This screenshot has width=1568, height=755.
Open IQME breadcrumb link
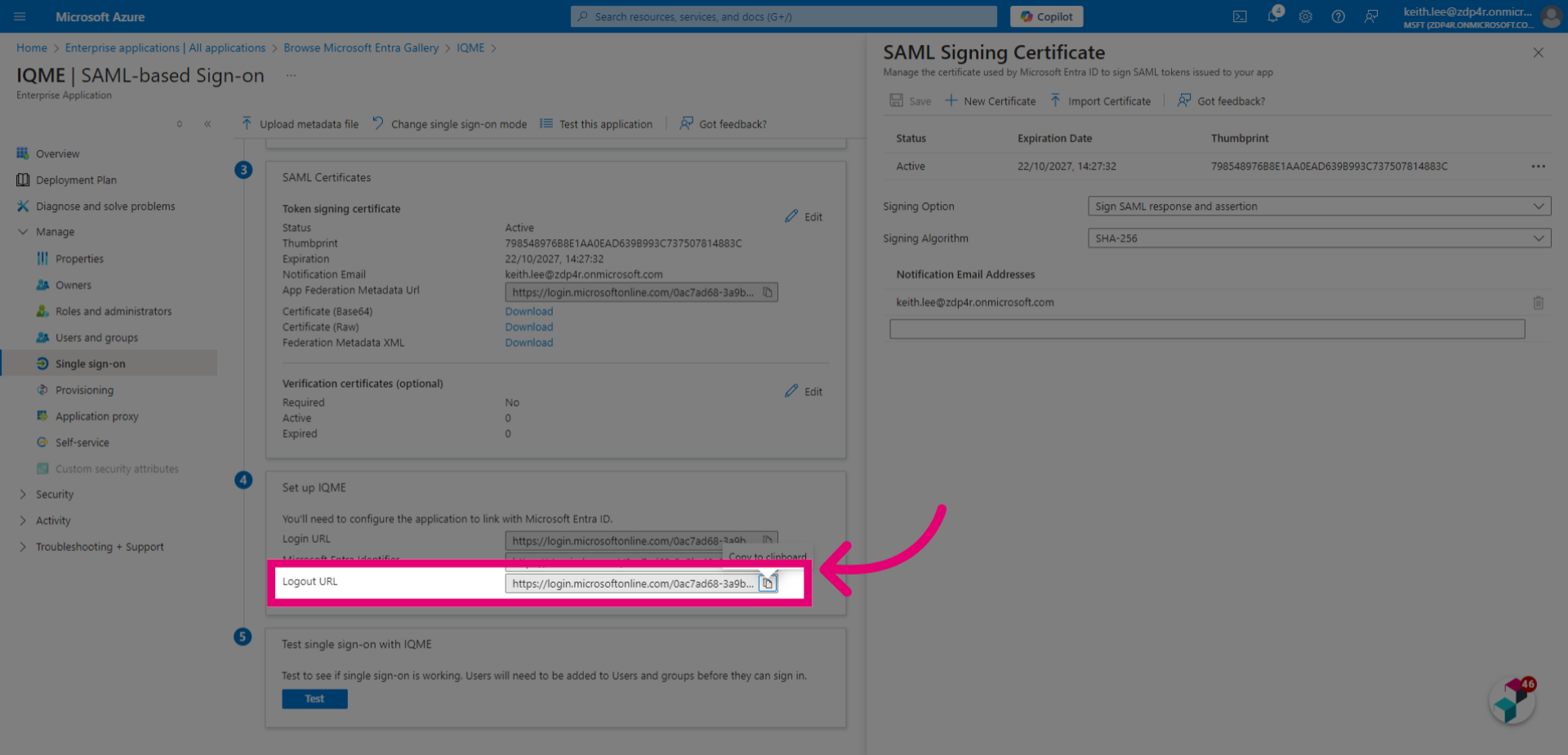[470, 48]
